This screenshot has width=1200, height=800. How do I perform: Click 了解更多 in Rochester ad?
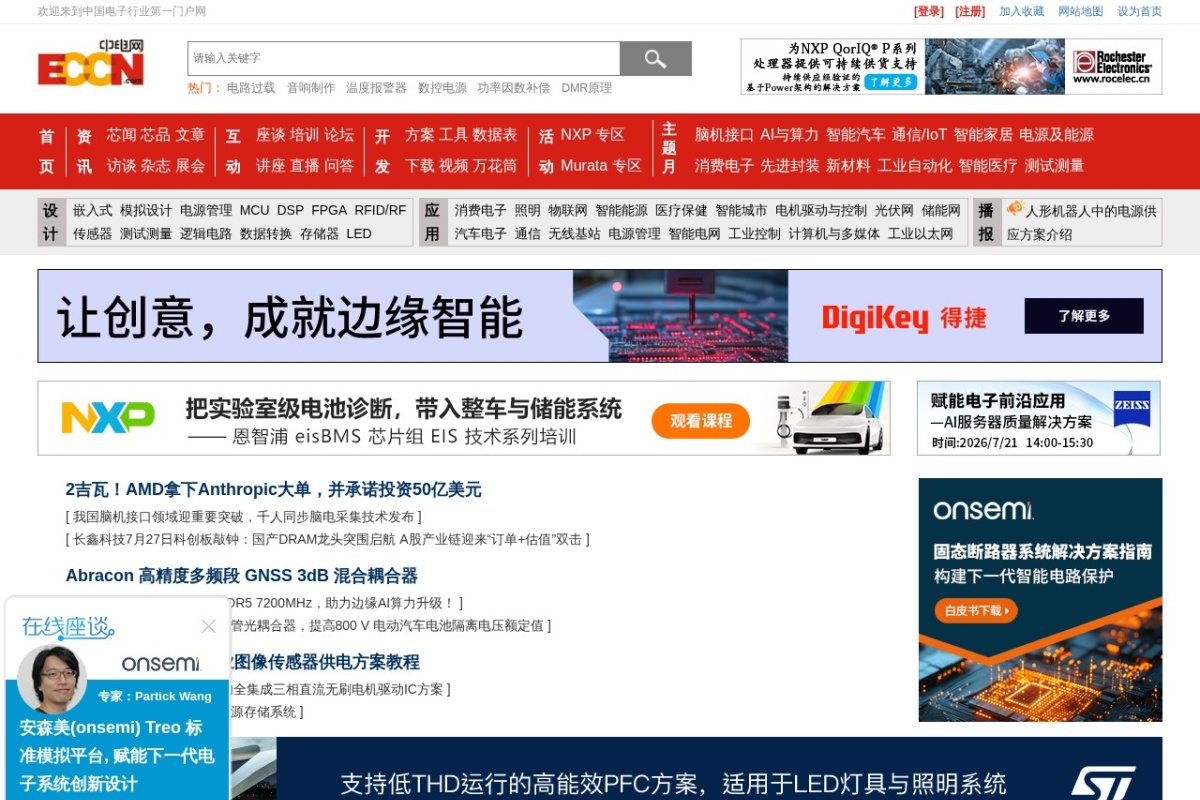tap(891, 81)
